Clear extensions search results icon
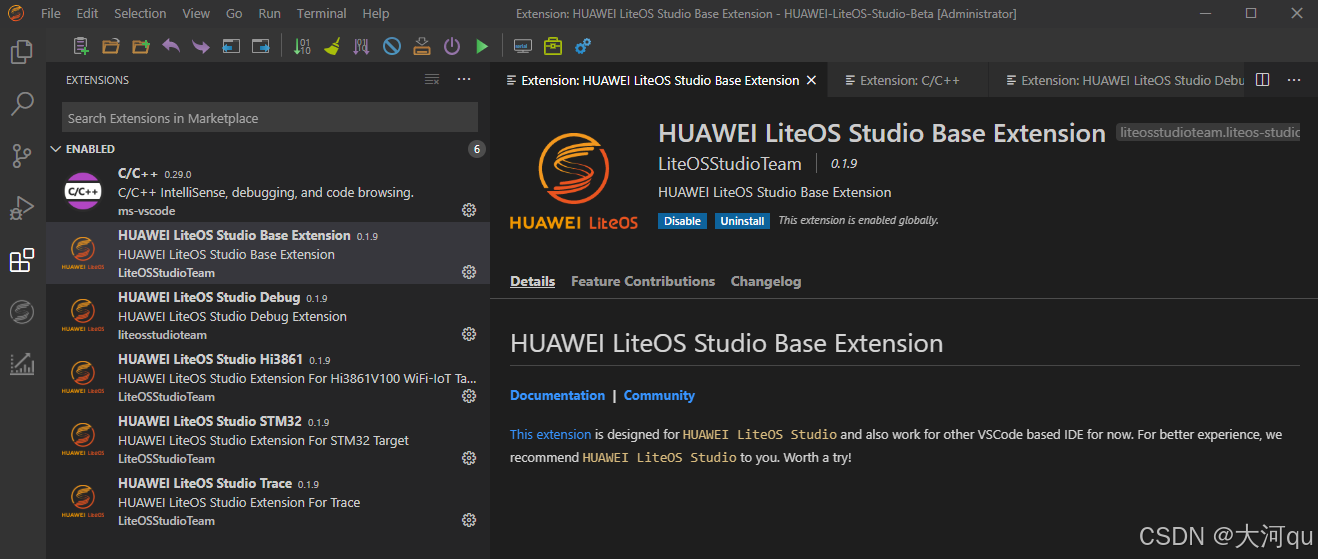Image resolution: width=1318 pixels, height=559 pixels. (x=432, y=80)
